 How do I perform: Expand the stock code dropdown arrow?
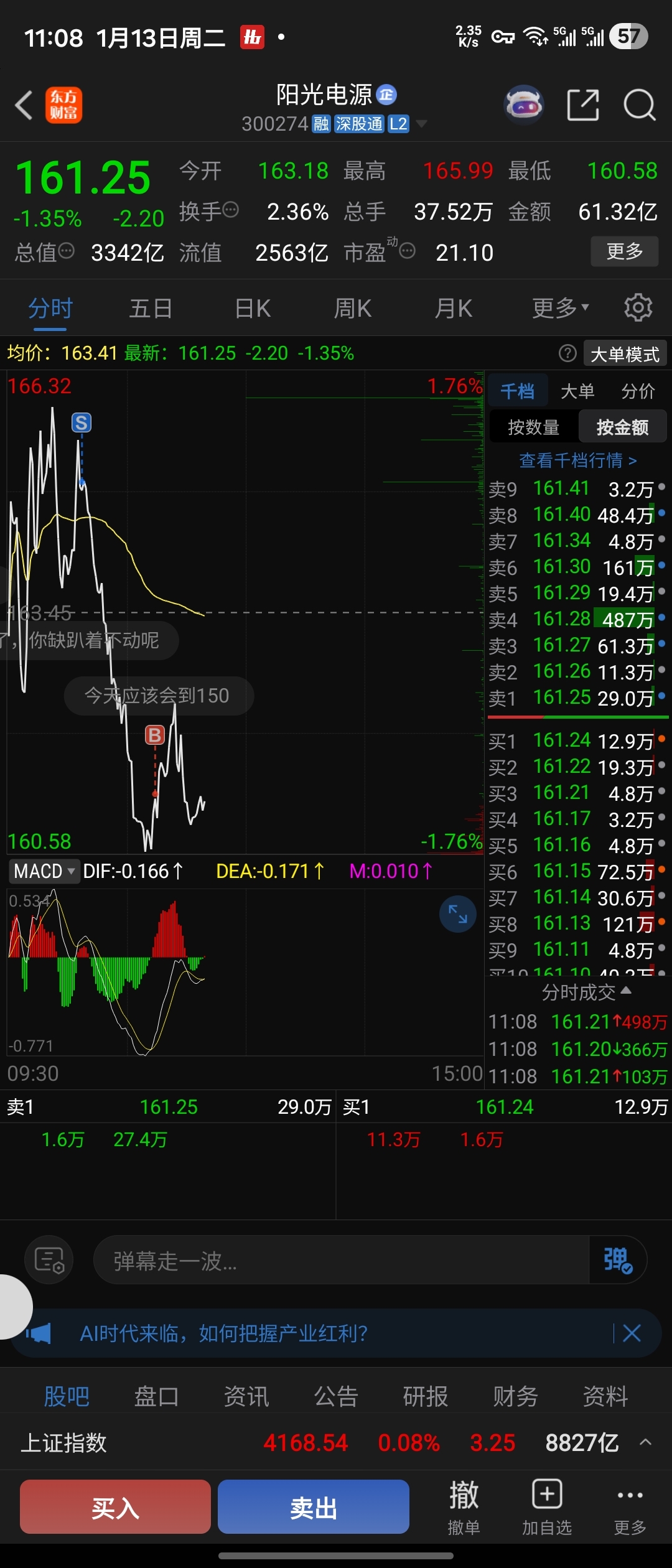tap(421, 124)
